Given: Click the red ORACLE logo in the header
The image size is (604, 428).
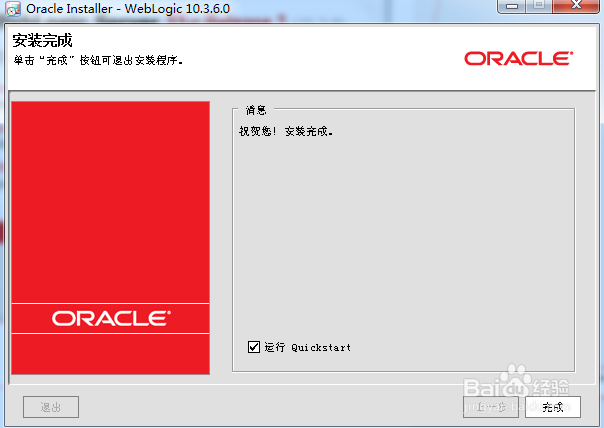Looking at the screenshot, I should click(x=518, y=59).
